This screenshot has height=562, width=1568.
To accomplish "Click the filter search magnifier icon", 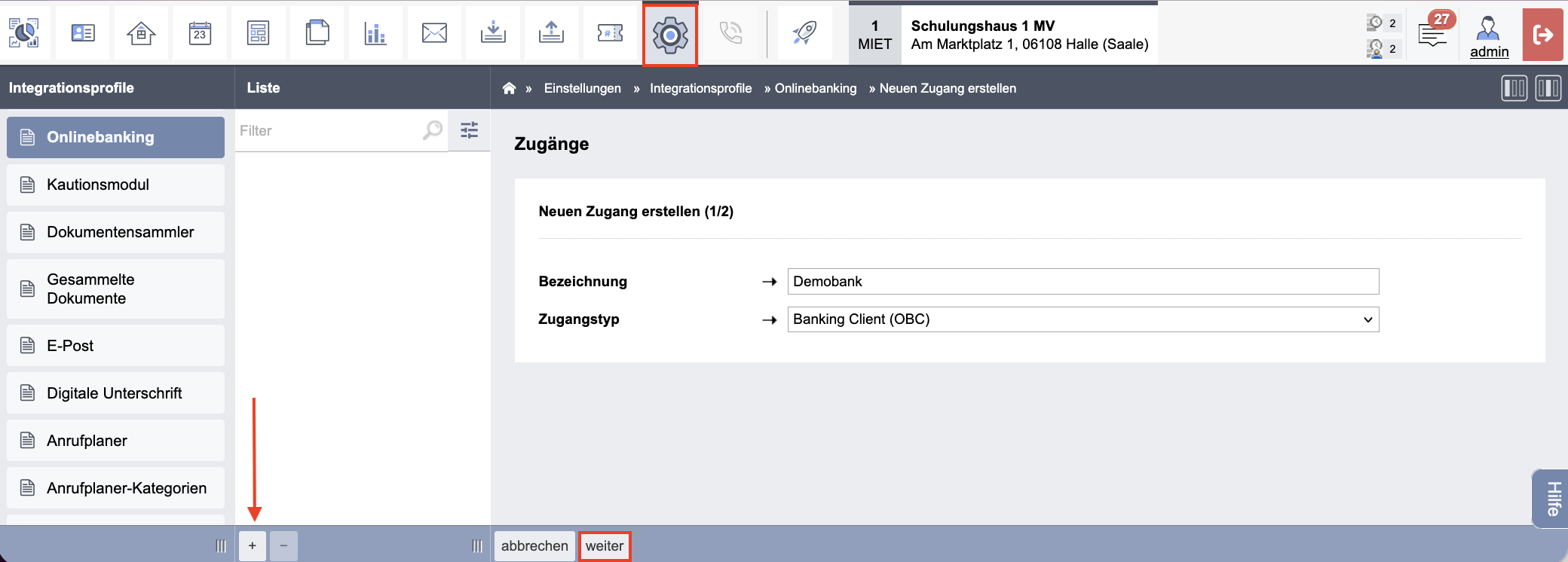I will (x=433, y=130).
